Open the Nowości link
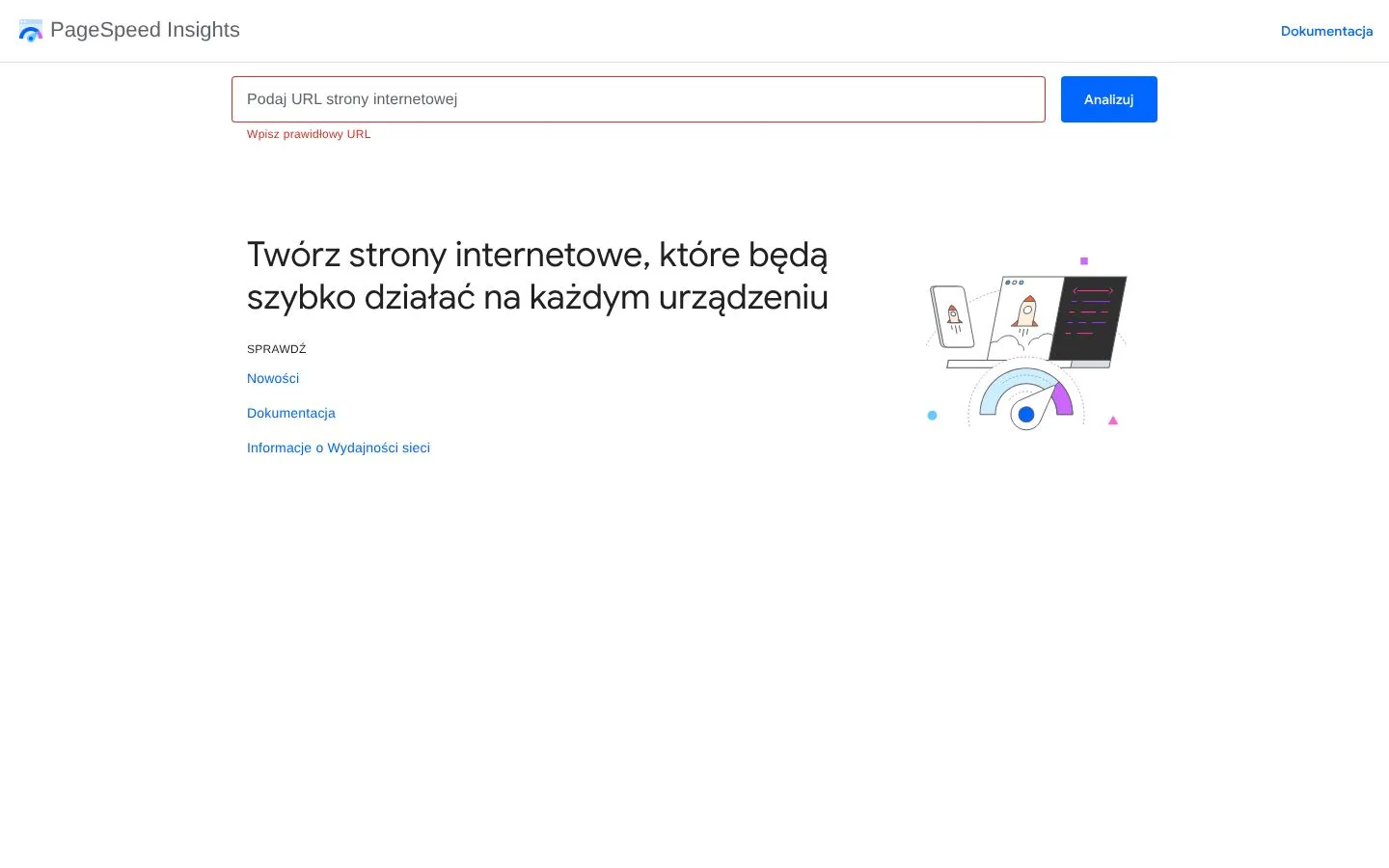The height and width of the screenshot is (868, 1389). coord(273,378)
